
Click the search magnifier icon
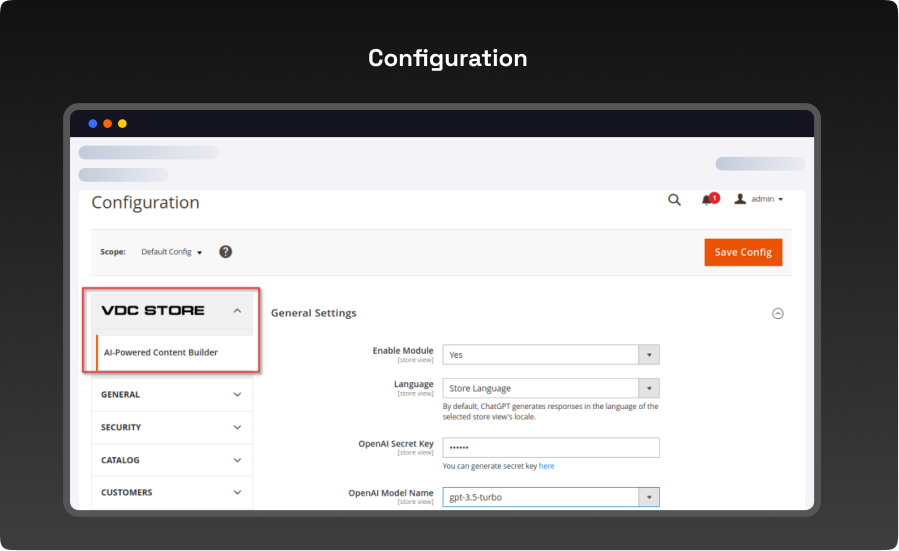tap(674, 200)
